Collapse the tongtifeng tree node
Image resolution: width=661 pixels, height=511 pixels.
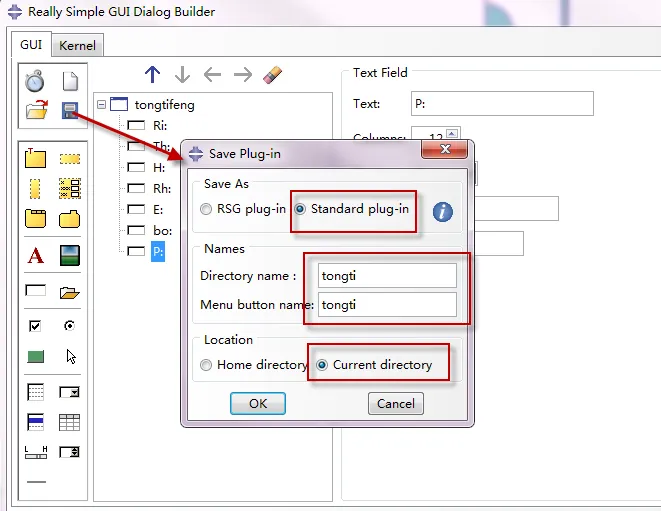[x=101, y=104]
